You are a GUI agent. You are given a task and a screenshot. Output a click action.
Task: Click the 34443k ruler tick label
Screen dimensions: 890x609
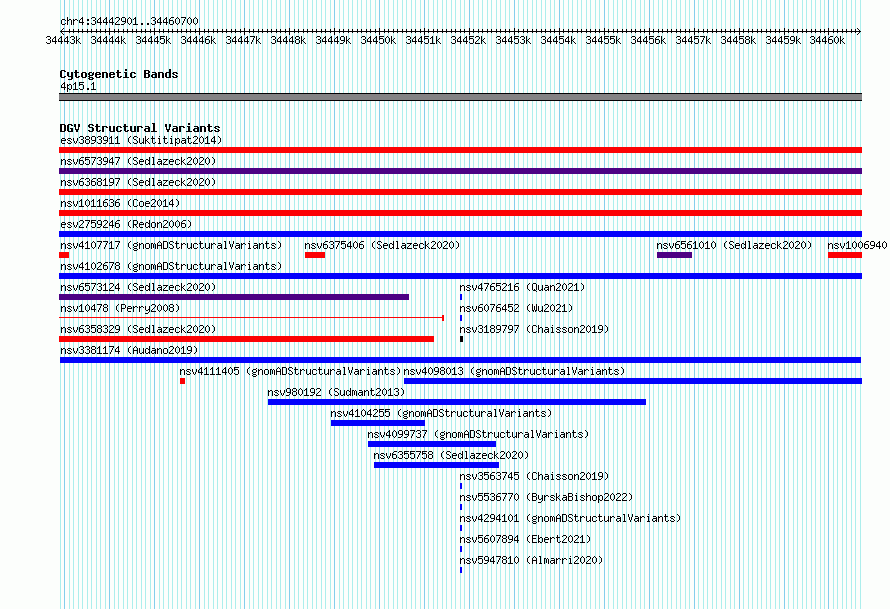point(63,40)
